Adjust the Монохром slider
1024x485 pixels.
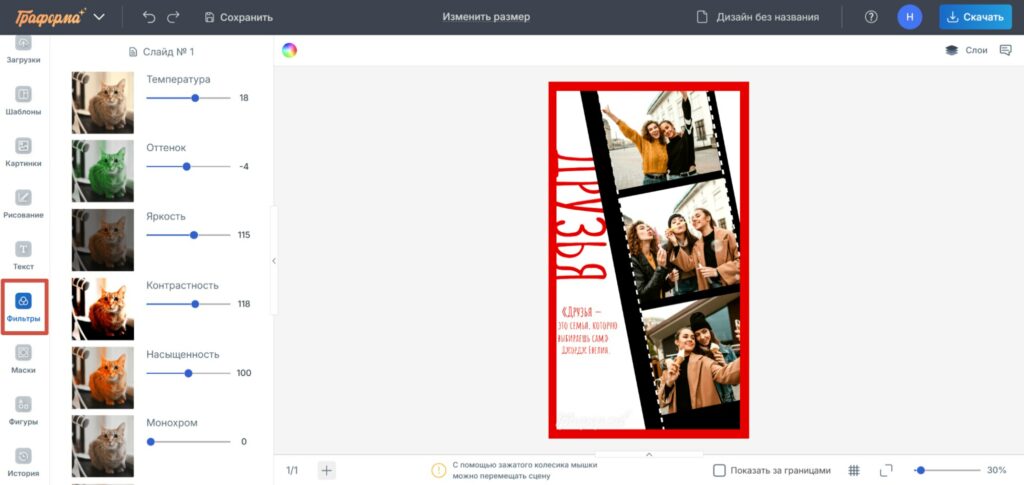(x=188, y=441)
